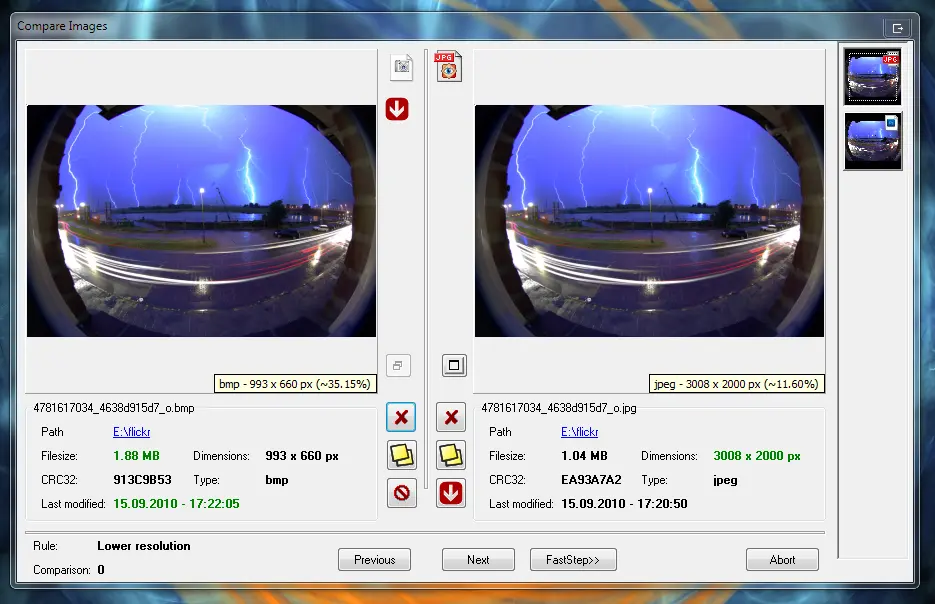Screen dimensions: 935x604
Task: Open right JPG image in viewer icon
Action: pos(448,66)
